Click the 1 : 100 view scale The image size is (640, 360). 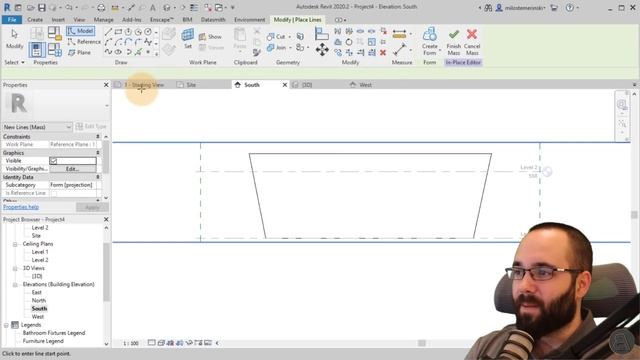tap(131, 343)
